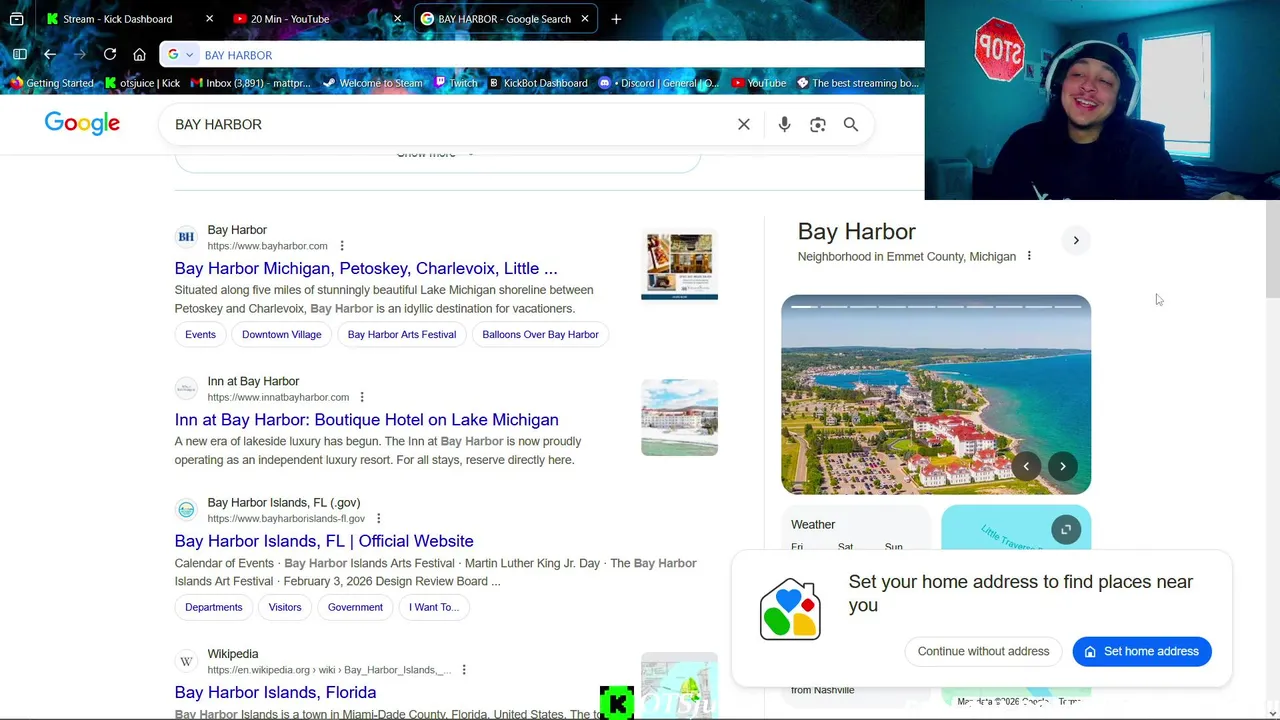Open search engine selector dropdown
The image size is (1280, 720).
click(x=180, y=55)
